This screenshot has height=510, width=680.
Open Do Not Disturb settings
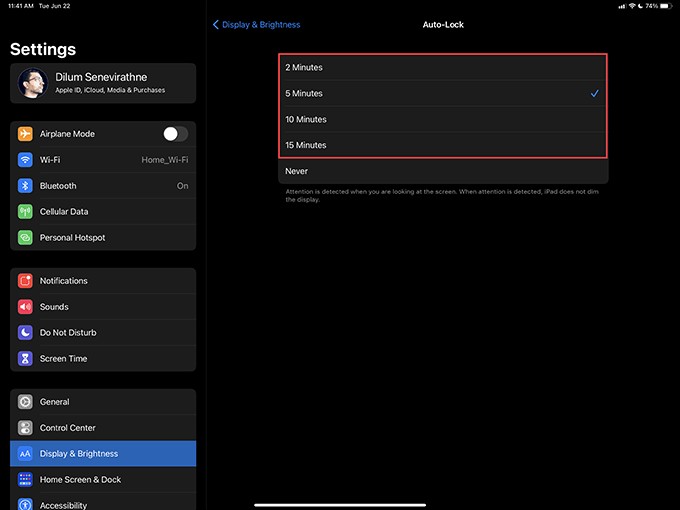click(103, 333)
